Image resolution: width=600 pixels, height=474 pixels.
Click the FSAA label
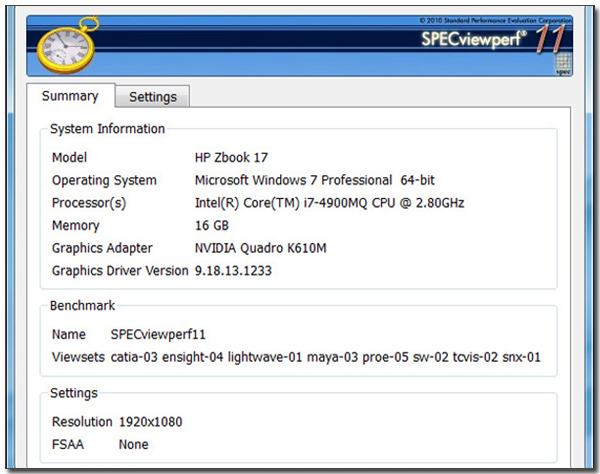tap(68, 444)
